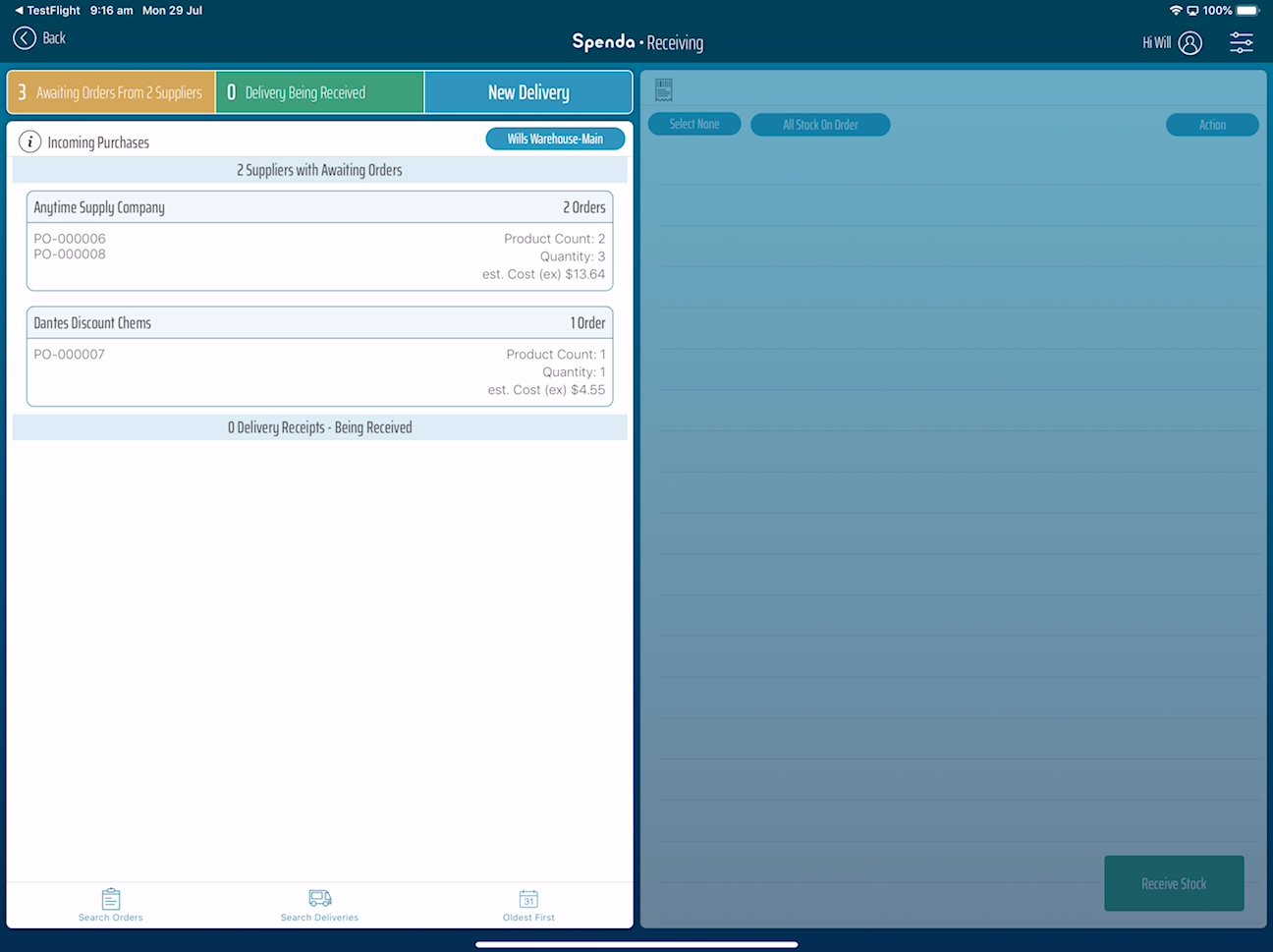Screen dimensions: 1273x952
Task: Tap the 2 Suppliers with Awaiting Orders header
Action: (x=319, y=170)
